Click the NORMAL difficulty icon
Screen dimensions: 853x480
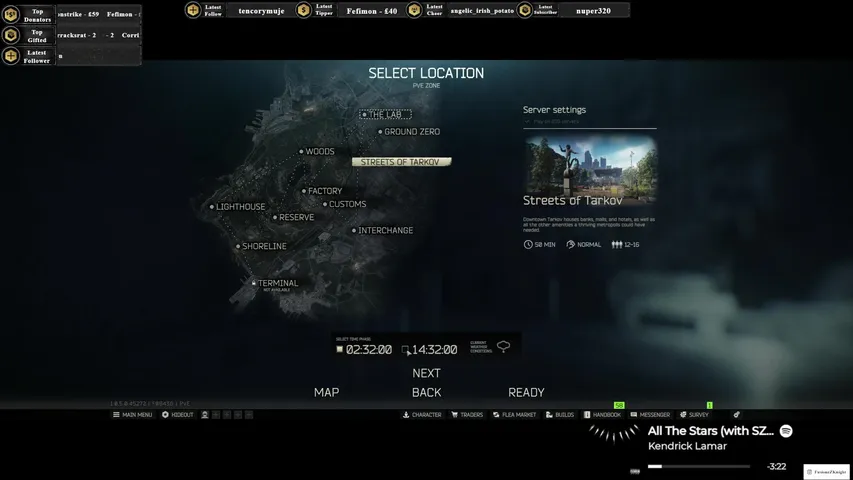pos(570,244)
